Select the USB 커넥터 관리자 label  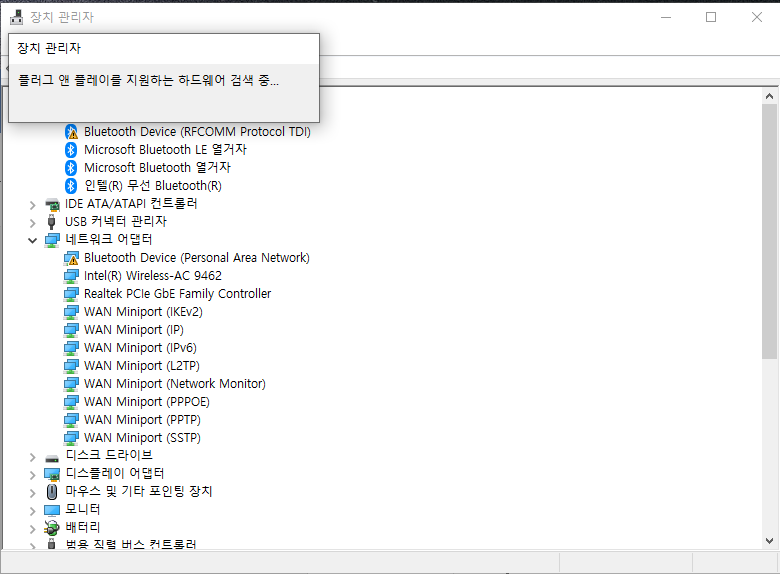coord(116,221)
